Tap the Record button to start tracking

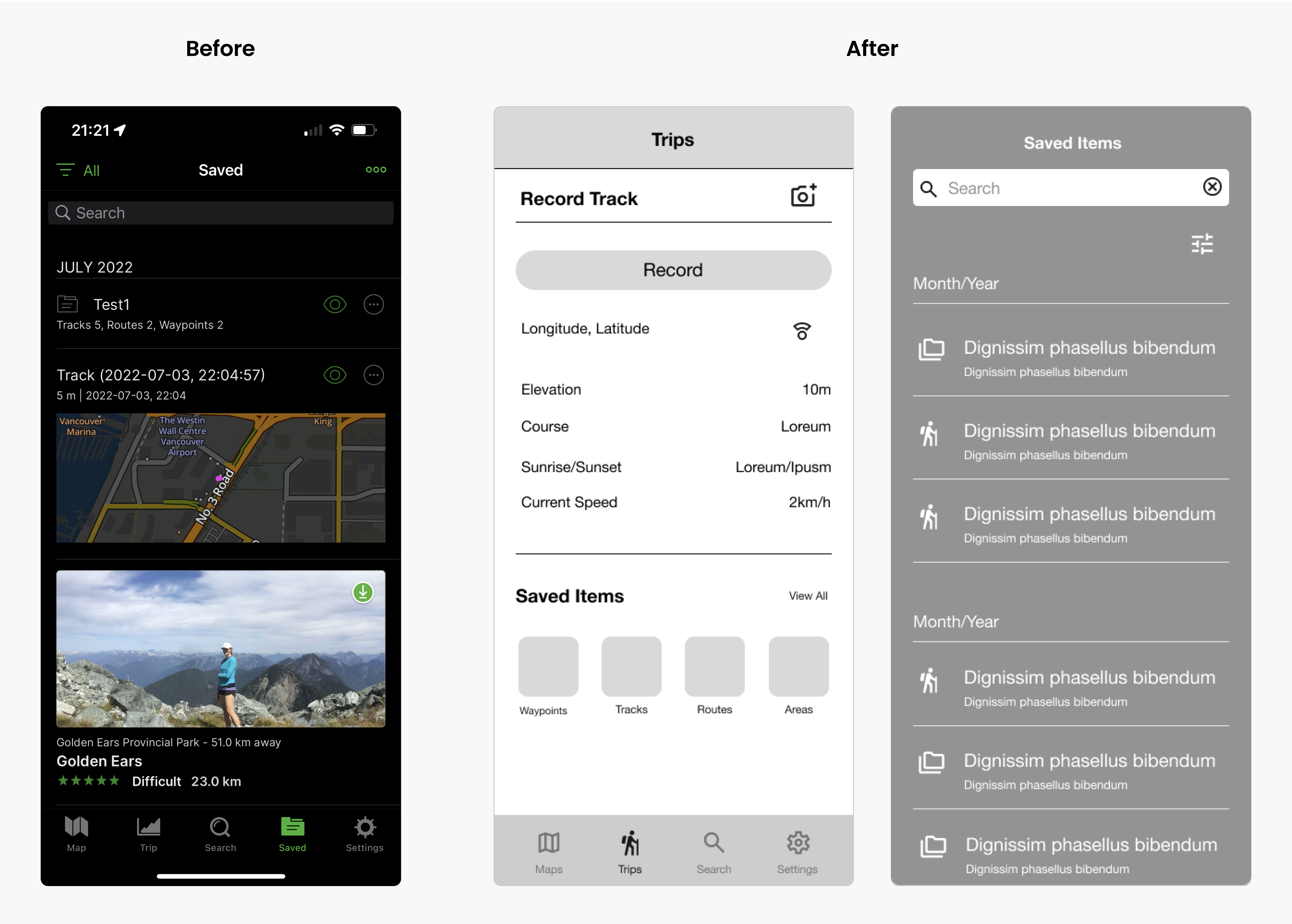coord(672,269)
